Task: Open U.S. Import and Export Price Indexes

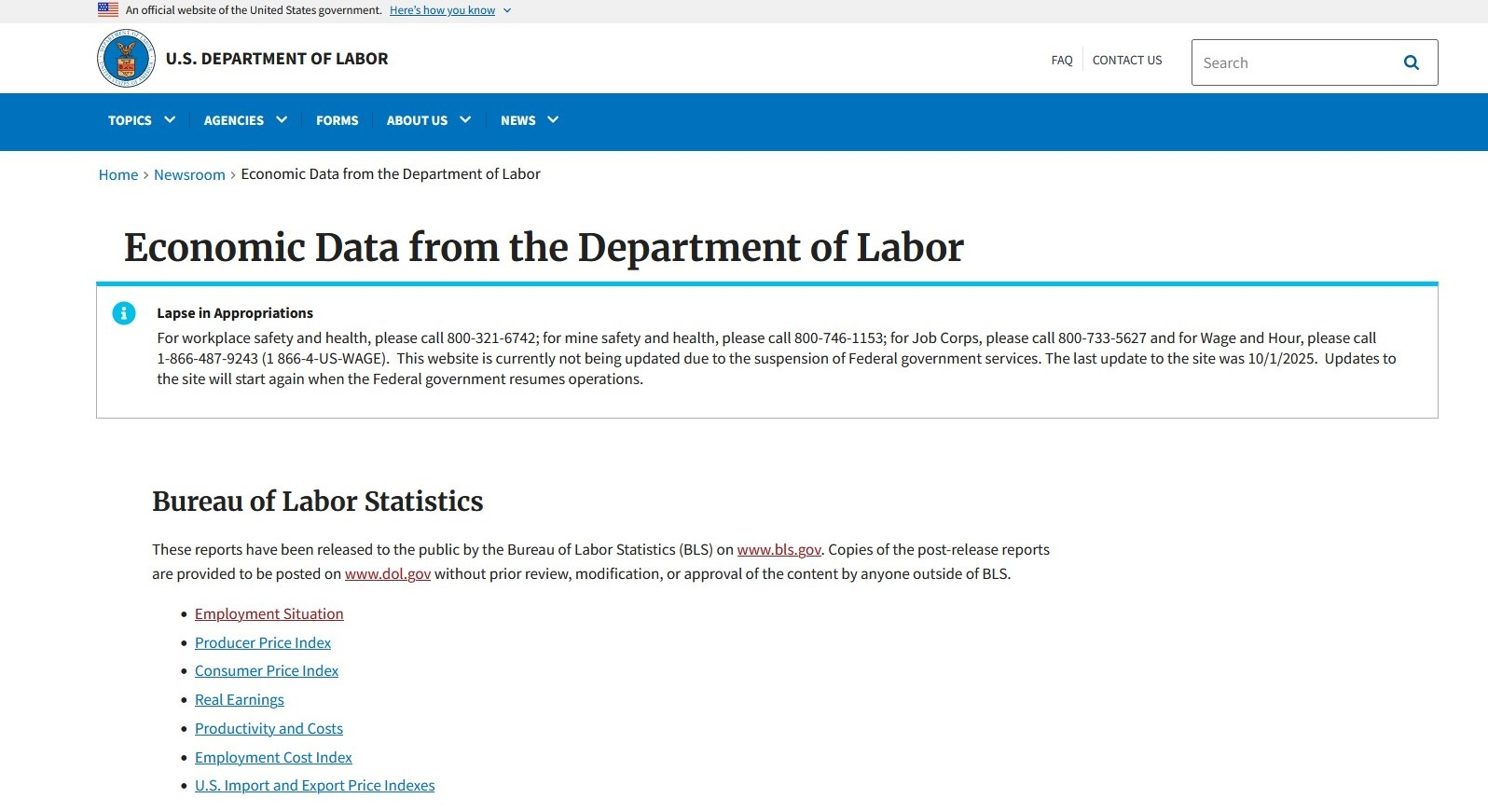Action: pos(314,785)
